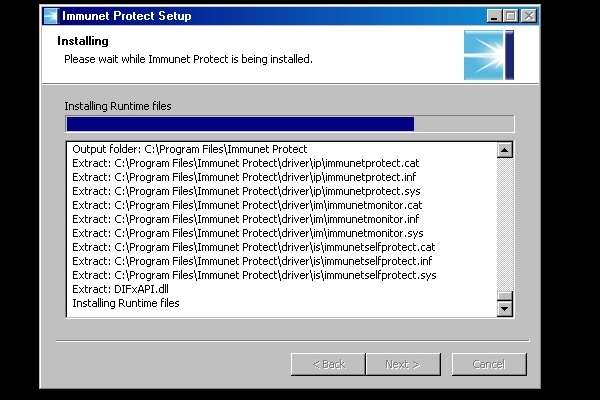Click the 'Installing' header title

tap(83, 41)
